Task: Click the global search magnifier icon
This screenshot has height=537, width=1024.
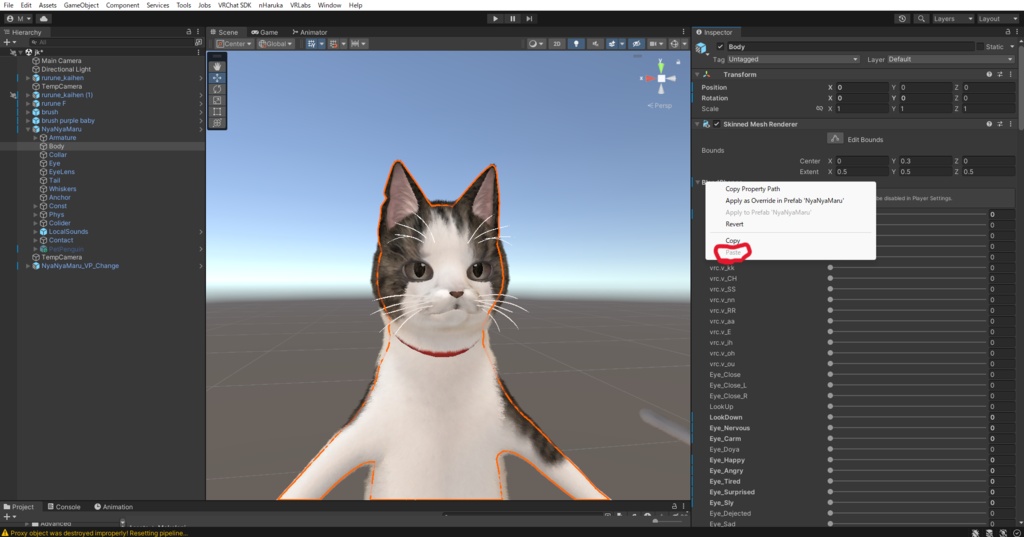Action: (x=921, y=19)
